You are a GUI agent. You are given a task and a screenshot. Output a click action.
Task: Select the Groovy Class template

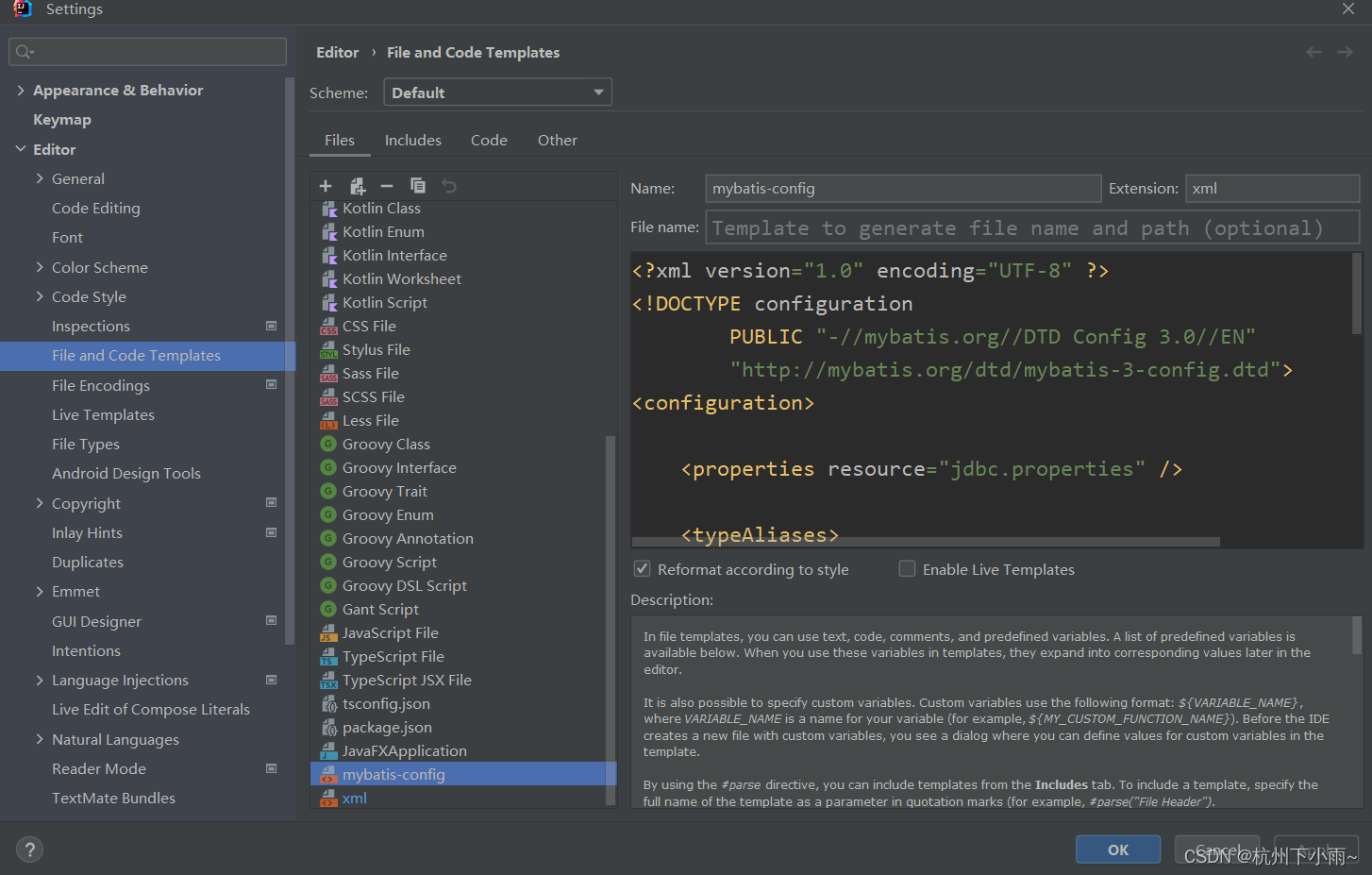(386, 444)
